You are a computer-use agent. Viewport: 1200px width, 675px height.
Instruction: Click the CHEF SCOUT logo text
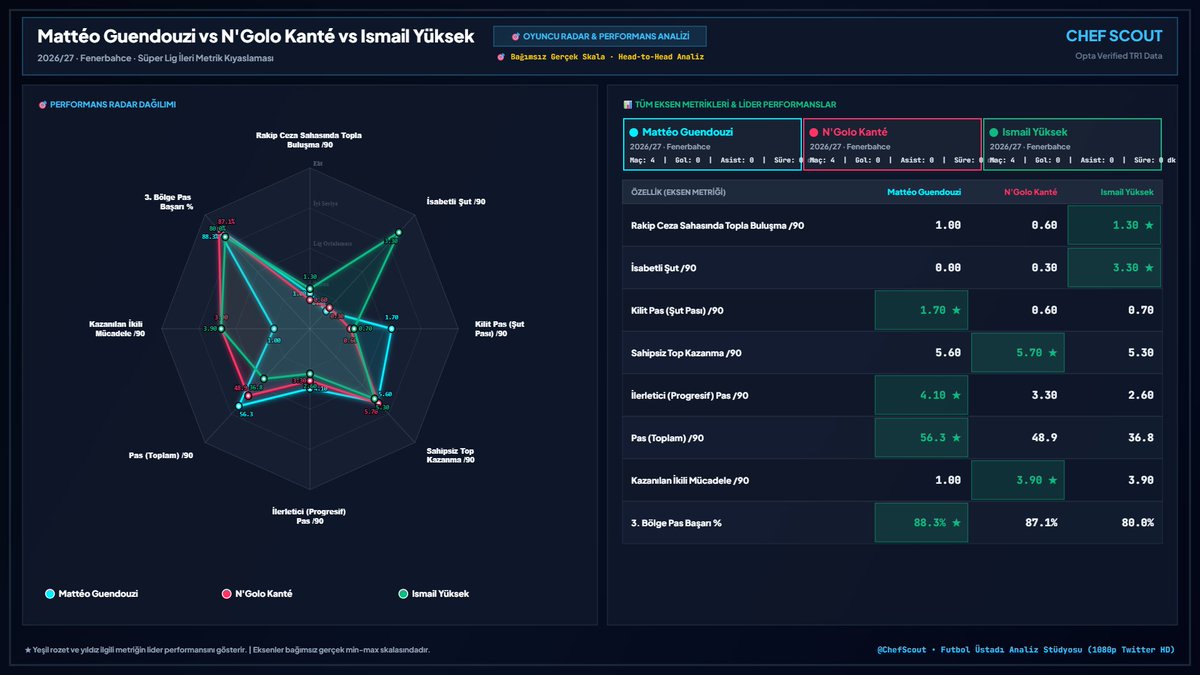coord(1114,36)
